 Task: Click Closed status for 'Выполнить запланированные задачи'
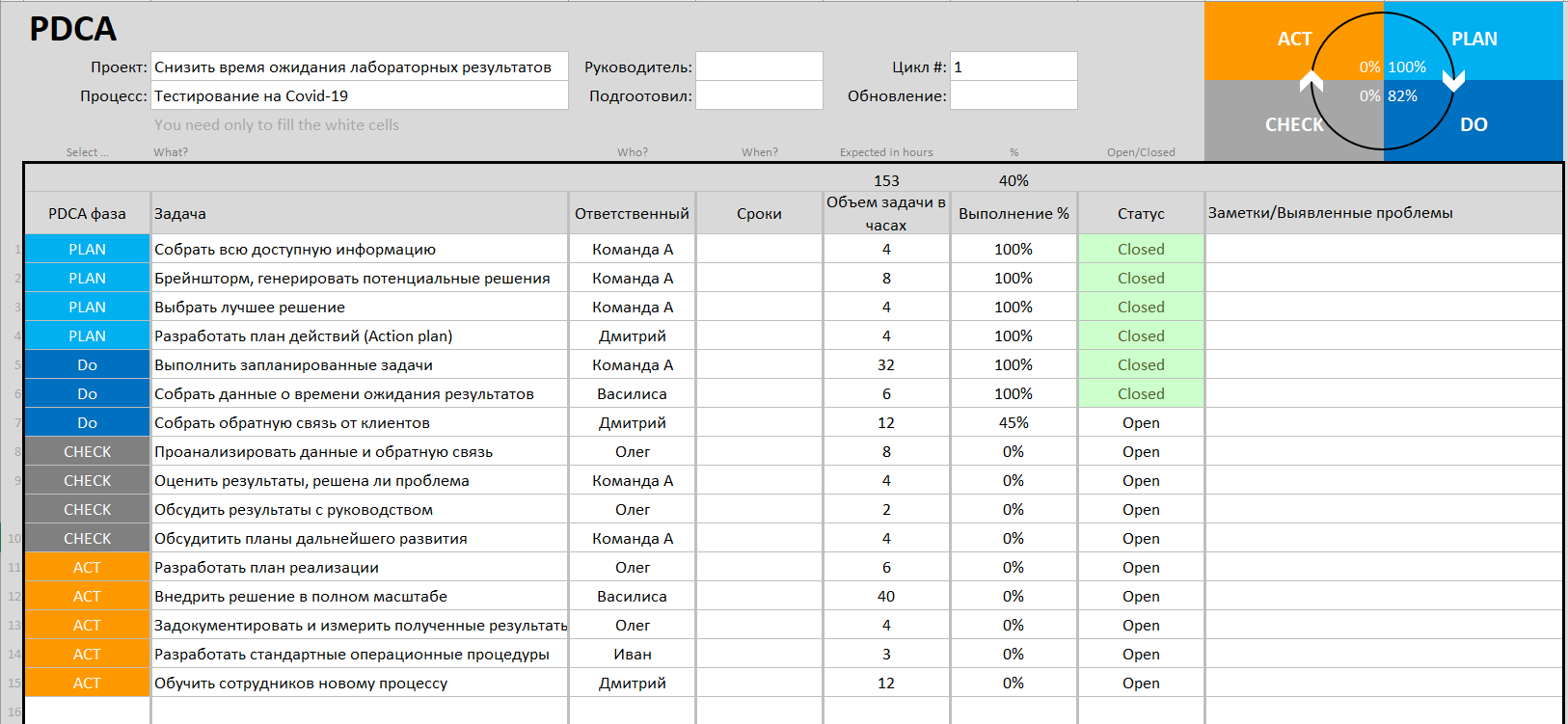coord(1141,364)
